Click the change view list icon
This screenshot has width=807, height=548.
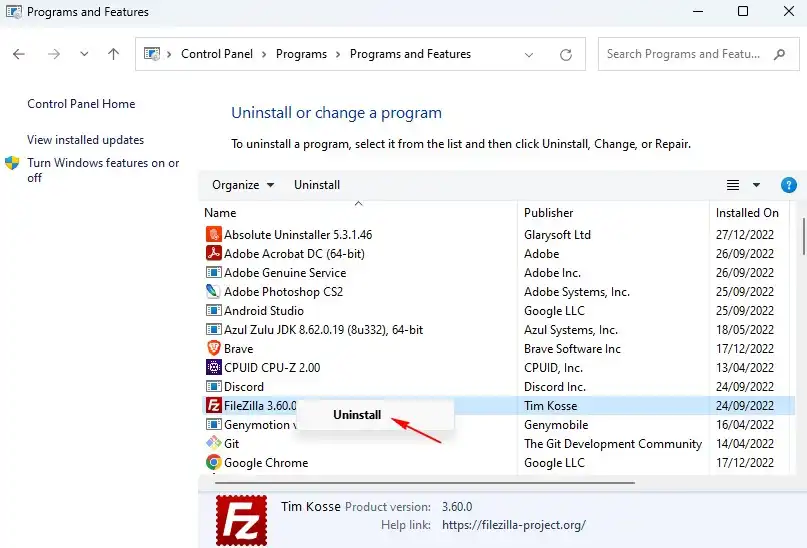pyautogui.click(x=733, y=185)
